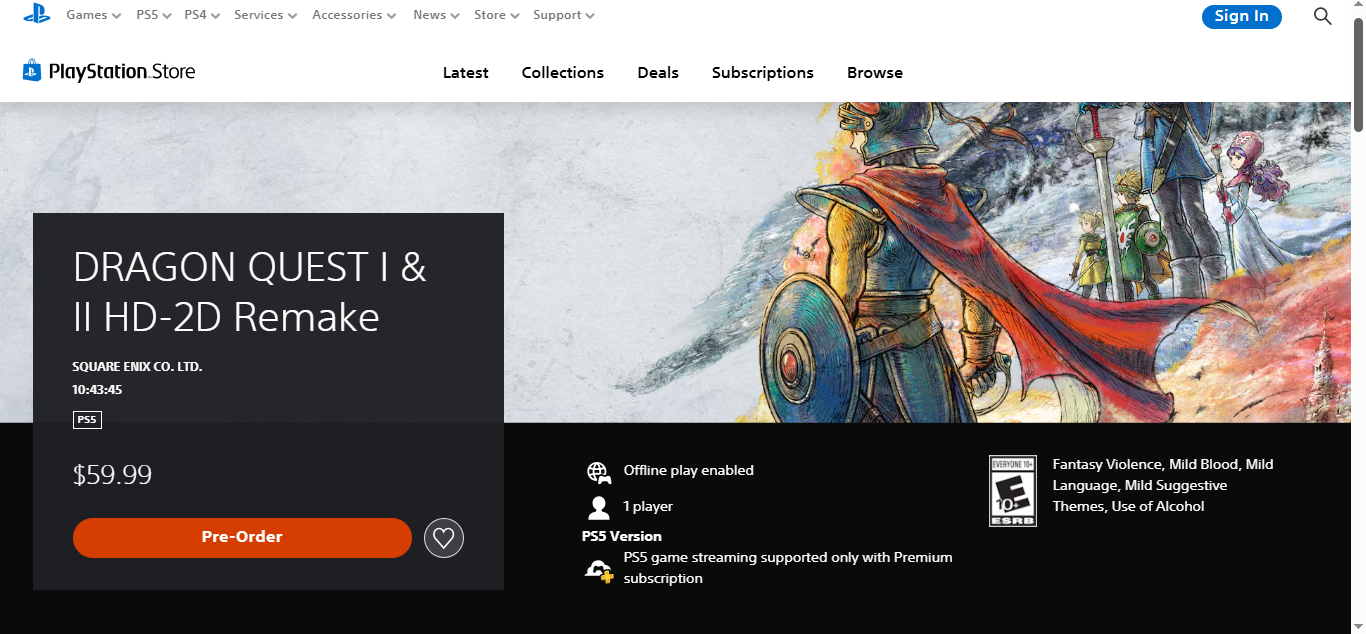Open the Accessories dropdown

[354, 15]
